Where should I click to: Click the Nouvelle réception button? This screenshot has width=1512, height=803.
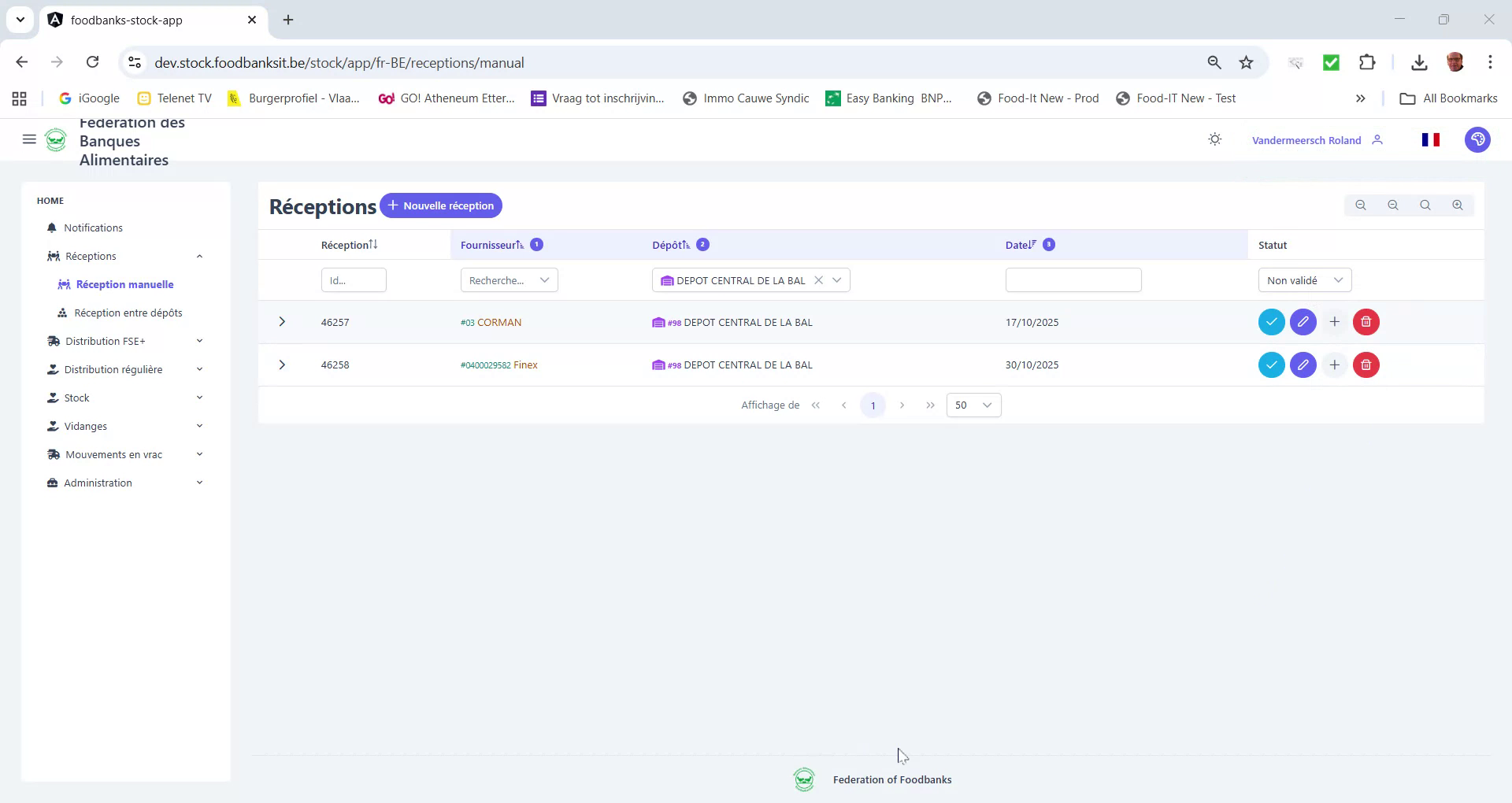(441, 205)
